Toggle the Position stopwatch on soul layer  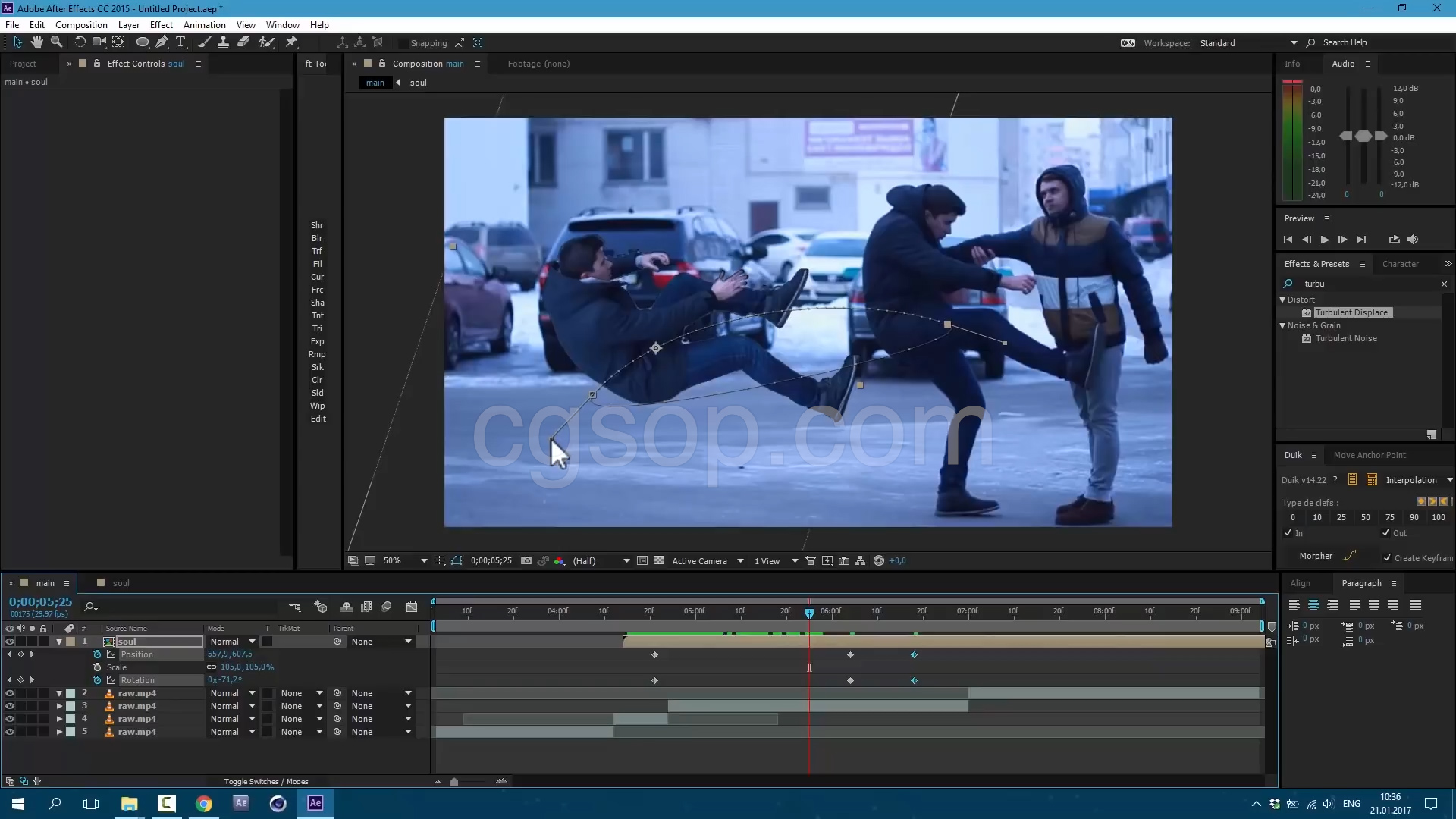pos(97,654)
